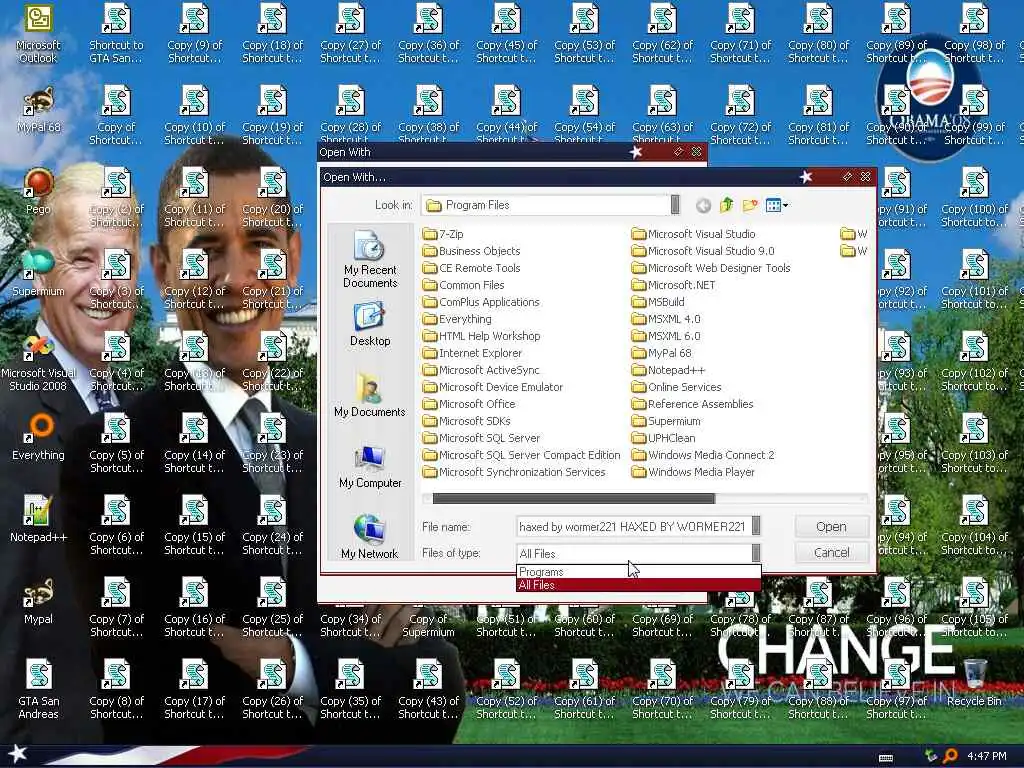Select the MSBuild folder
This screenshot has height=768, width=1024.
(x=658, y=302)
